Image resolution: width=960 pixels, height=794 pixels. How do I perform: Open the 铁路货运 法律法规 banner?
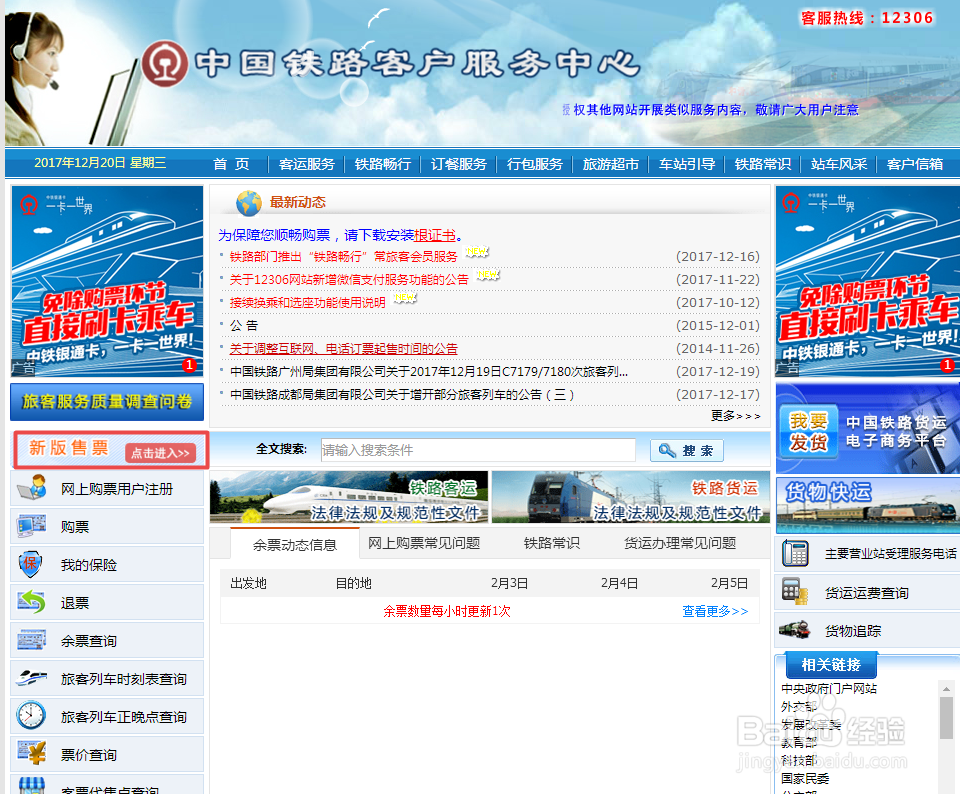(631, 496)
